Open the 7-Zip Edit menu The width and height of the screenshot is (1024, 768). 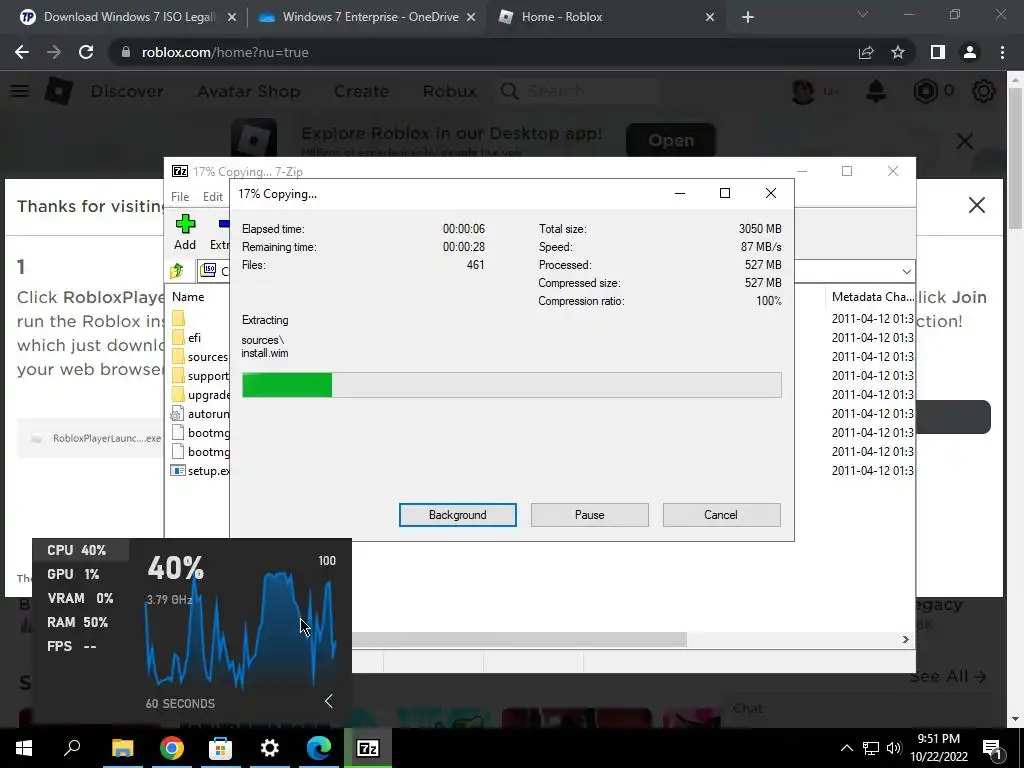213,197
